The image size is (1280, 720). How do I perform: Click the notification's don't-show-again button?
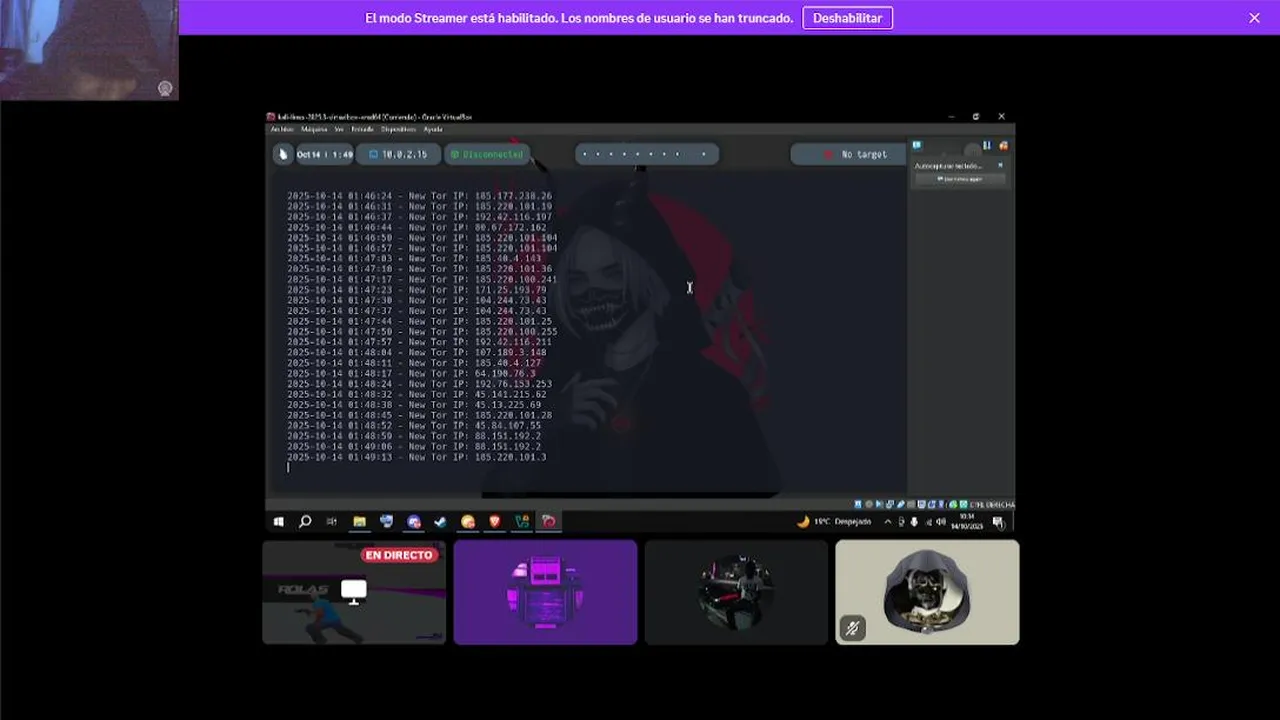pyautogui.click(x=961, y=179)
